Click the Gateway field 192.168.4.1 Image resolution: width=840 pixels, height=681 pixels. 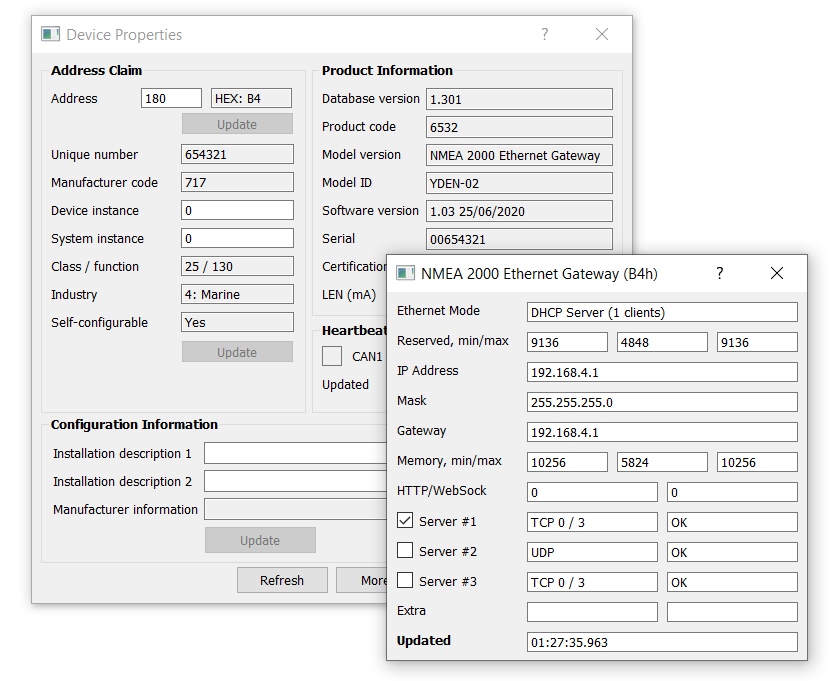click(x=662, y=432)
